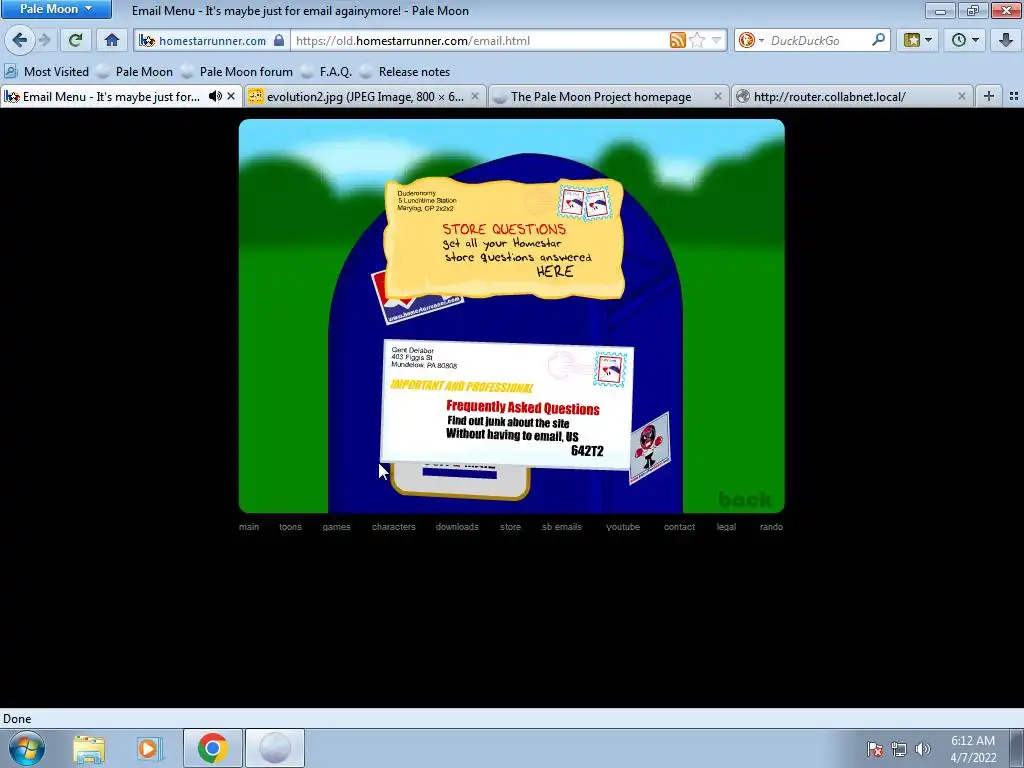This screenshot has width=1024, height=768.
Task: Open Most Visited bookmarks folder
Action: tap(47, 72)
